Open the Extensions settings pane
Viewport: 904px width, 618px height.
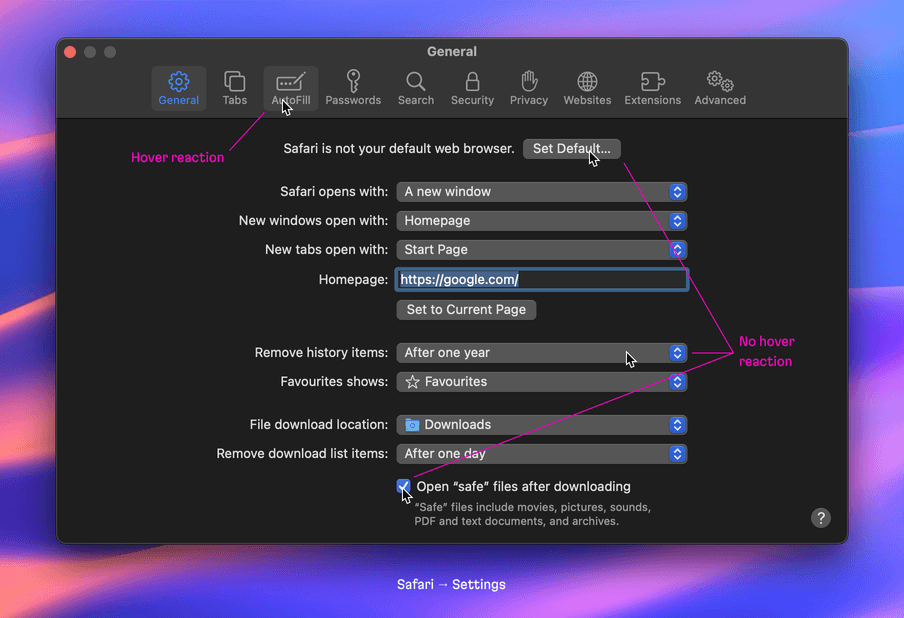coord(652,88)
